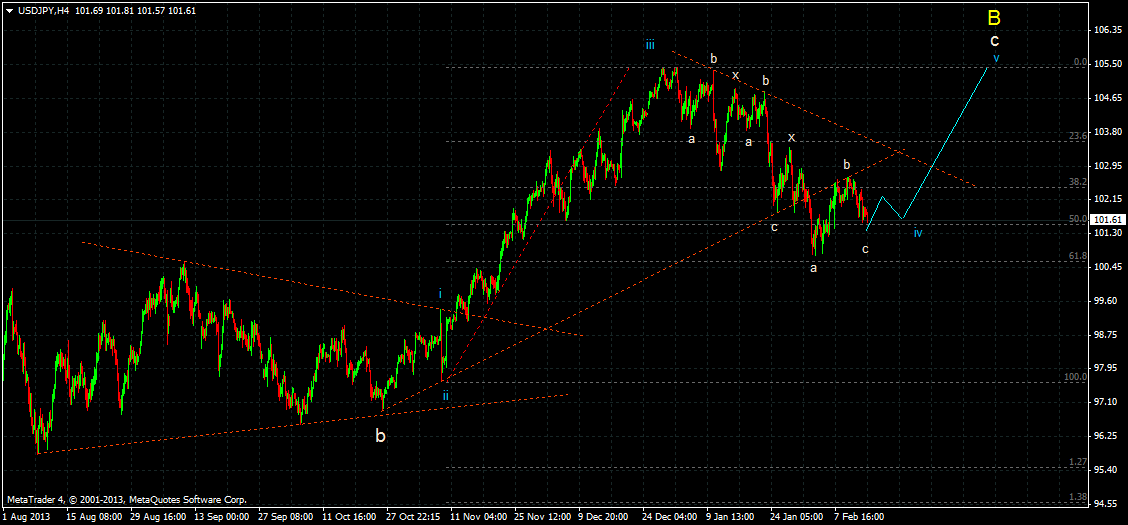The image size is (1128, 525).
Task: Click the 103.80 price axis label
Action: [x=1108, y=132]
